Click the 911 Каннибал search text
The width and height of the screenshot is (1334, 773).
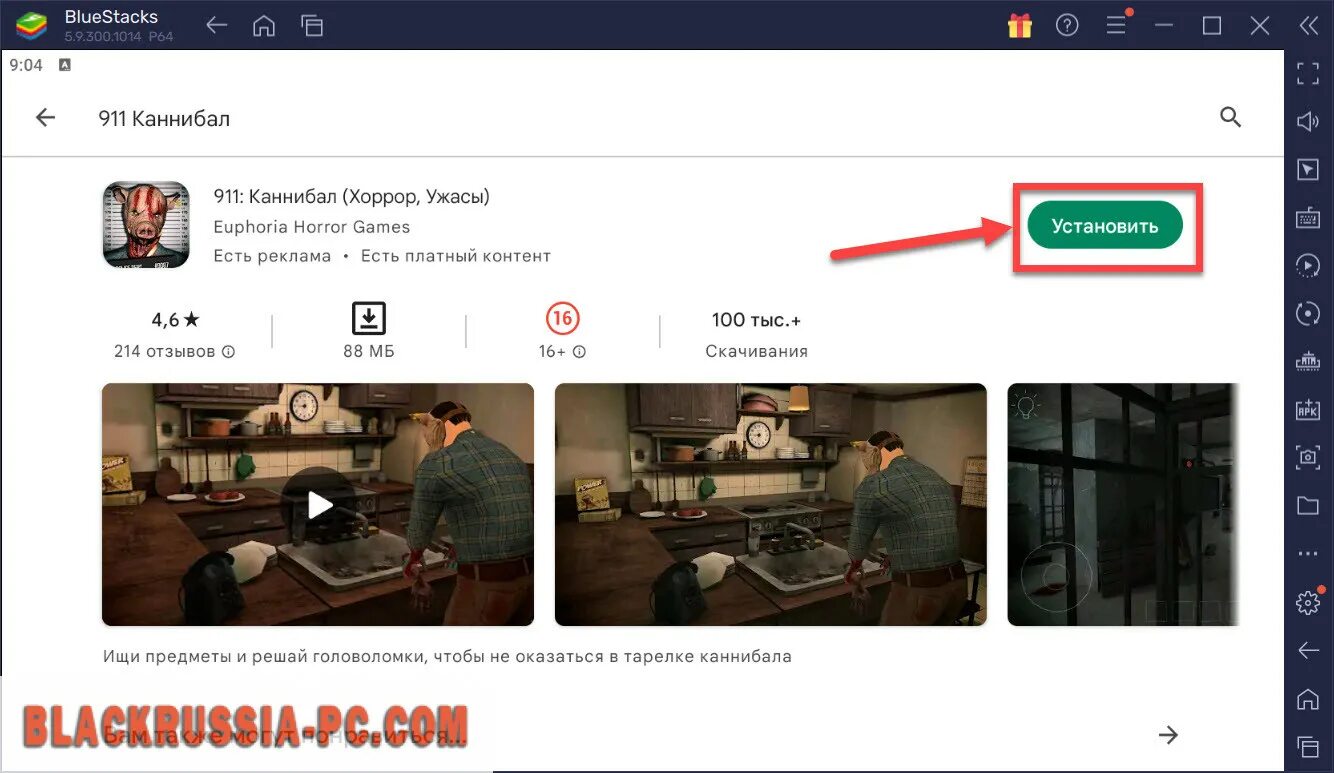click(x=164, y=119)
